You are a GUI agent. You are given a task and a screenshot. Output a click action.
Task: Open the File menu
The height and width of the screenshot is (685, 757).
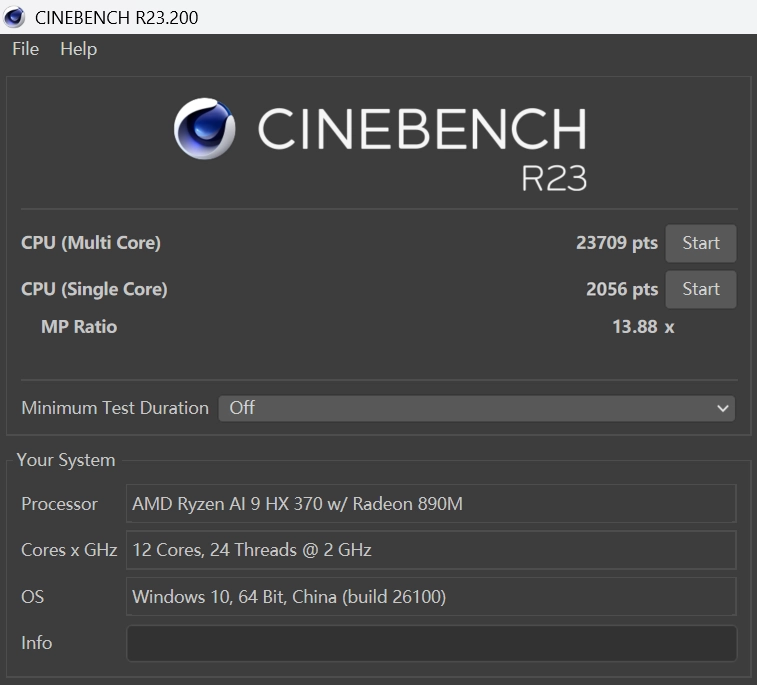[x=25, y=49]
